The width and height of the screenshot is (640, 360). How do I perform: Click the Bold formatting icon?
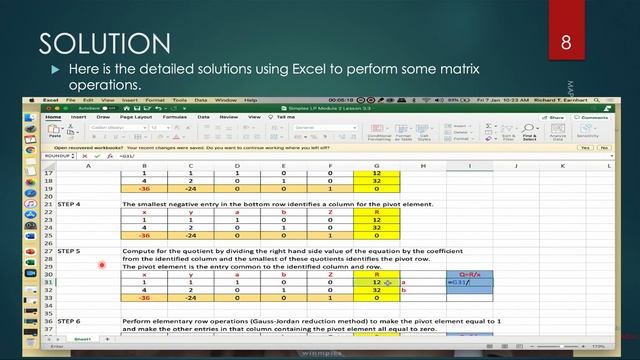[94, 137]
